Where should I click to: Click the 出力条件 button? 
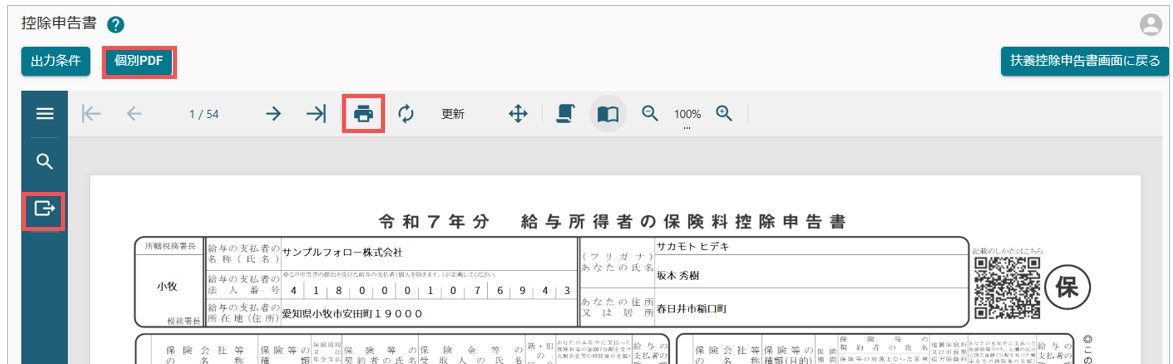tap(56, 61)
